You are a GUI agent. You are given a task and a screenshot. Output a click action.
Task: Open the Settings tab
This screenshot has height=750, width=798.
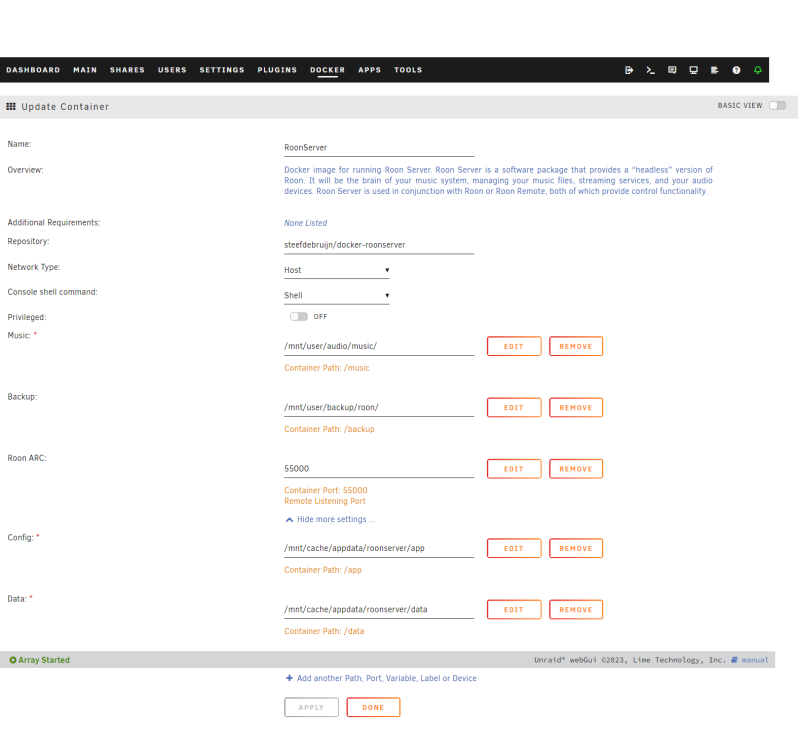[222, 70]
